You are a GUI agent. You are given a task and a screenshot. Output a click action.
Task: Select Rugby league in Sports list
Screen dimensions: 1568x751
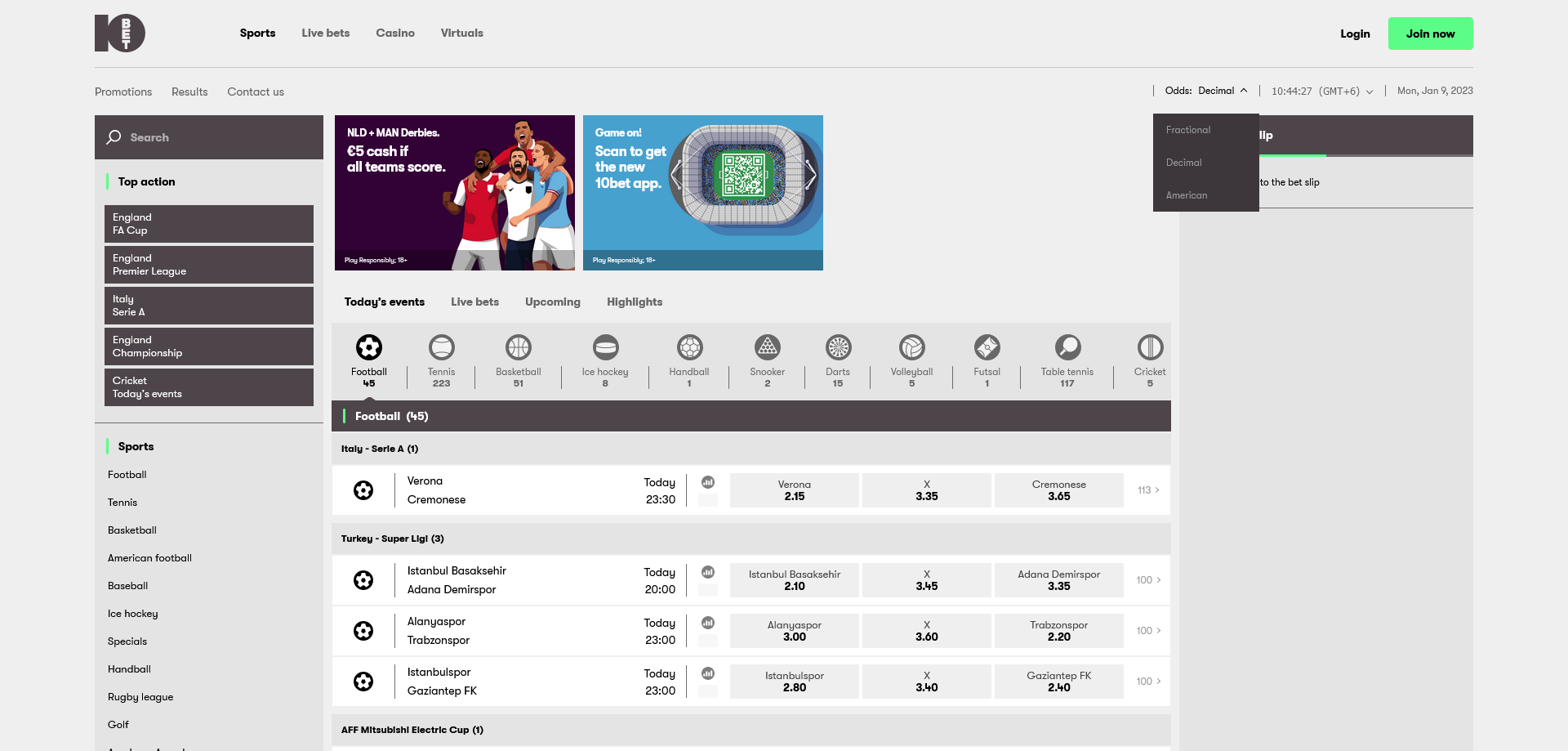(140, 697)
